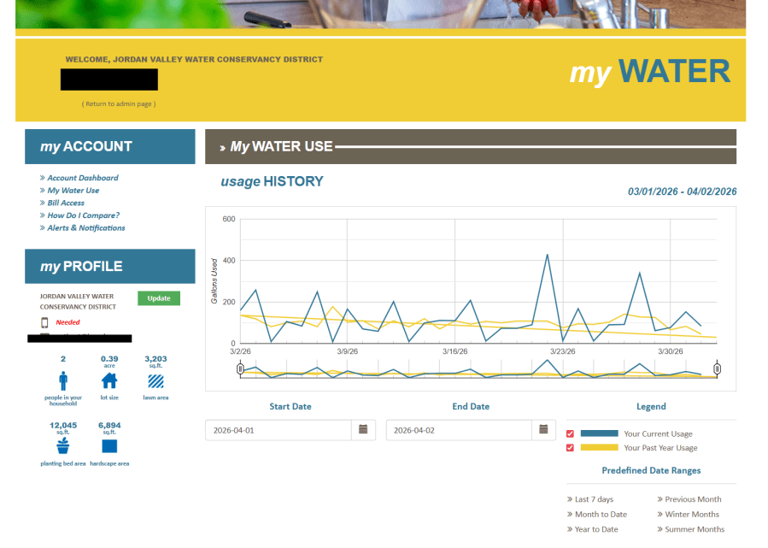Open the Start Date calendar picker icon
This screenshot has height=548, width=768.
363,429
